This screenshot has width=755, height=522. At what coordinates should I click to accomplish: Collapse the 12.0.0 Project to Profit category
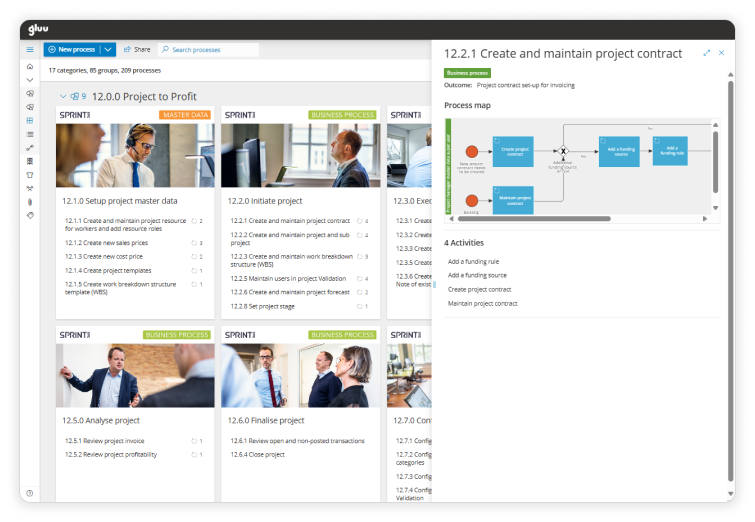click(63, 96)
